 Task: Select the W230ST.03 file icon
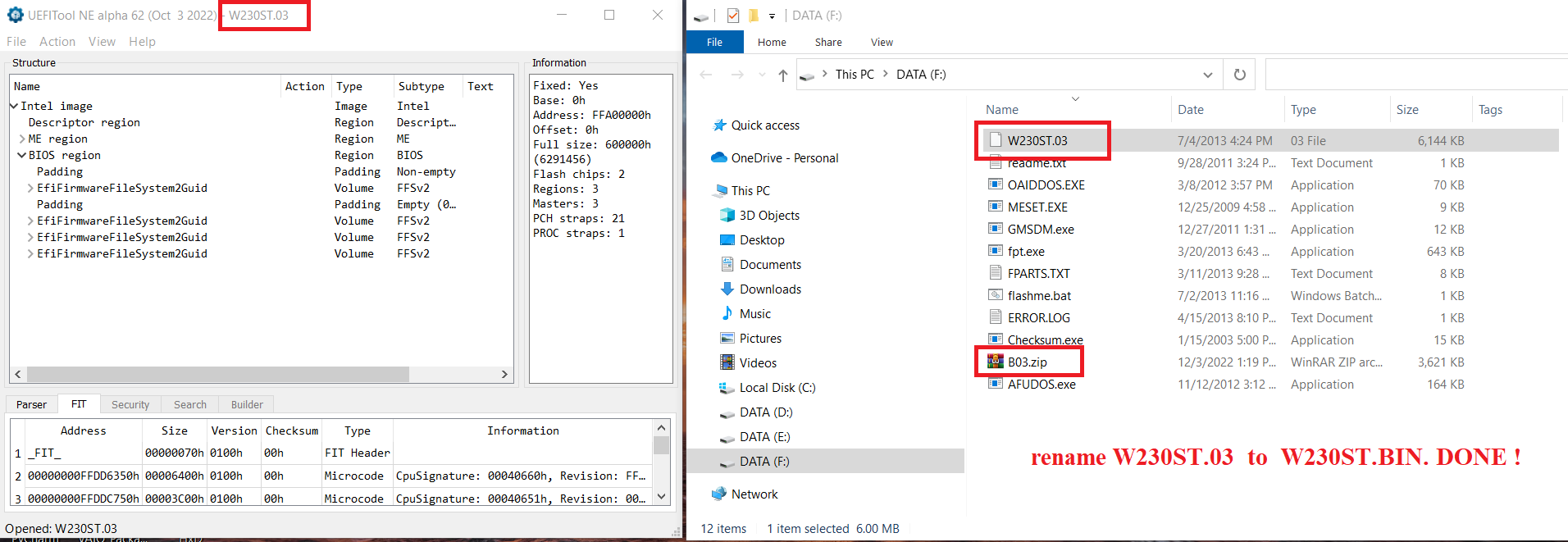pyautogui.click(x=996, y=140)
